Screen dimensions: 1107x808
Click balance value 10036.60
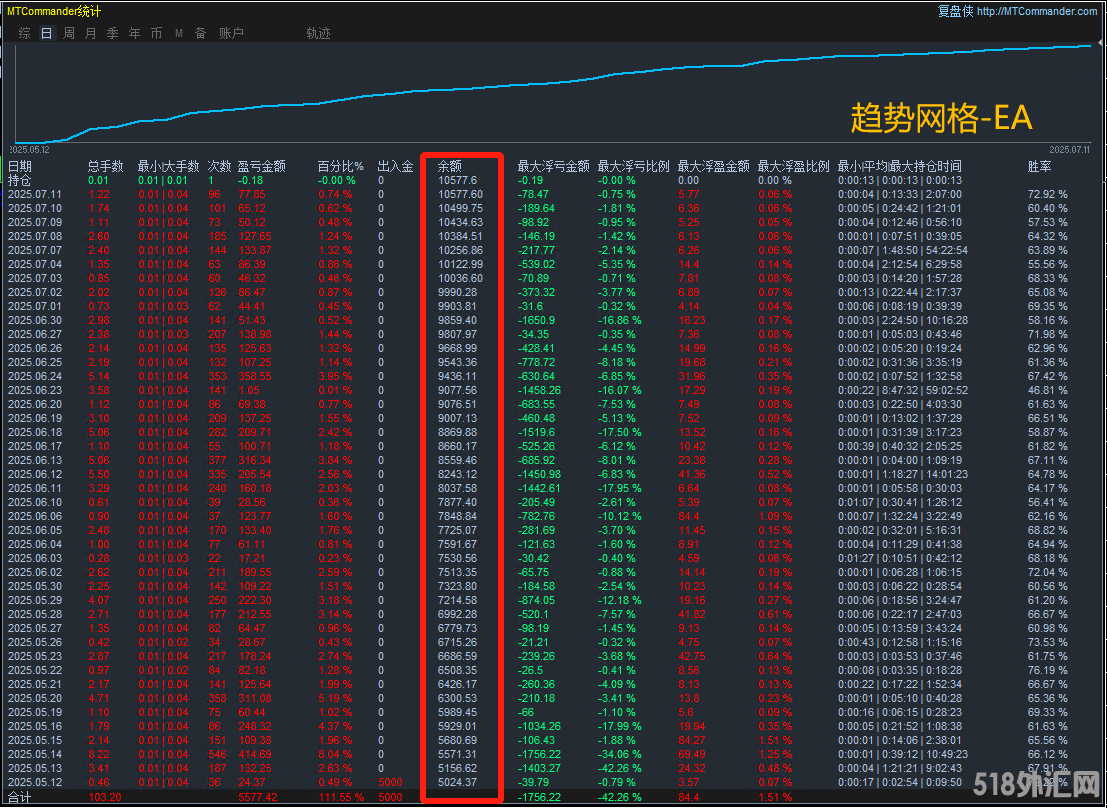[x=460, y=278]
